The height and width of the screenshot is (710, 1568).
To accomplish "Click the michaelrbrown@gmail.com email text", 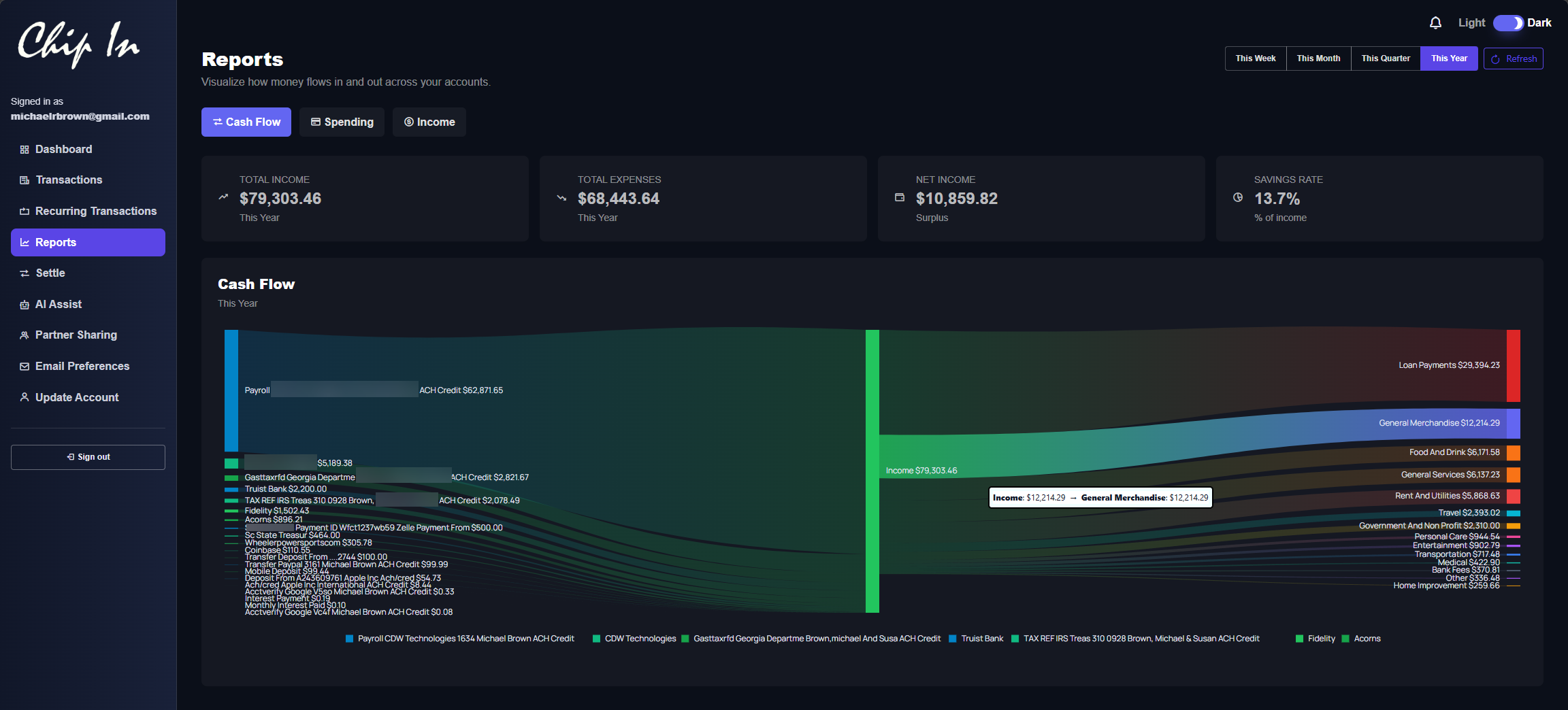I will pos(80,116).
